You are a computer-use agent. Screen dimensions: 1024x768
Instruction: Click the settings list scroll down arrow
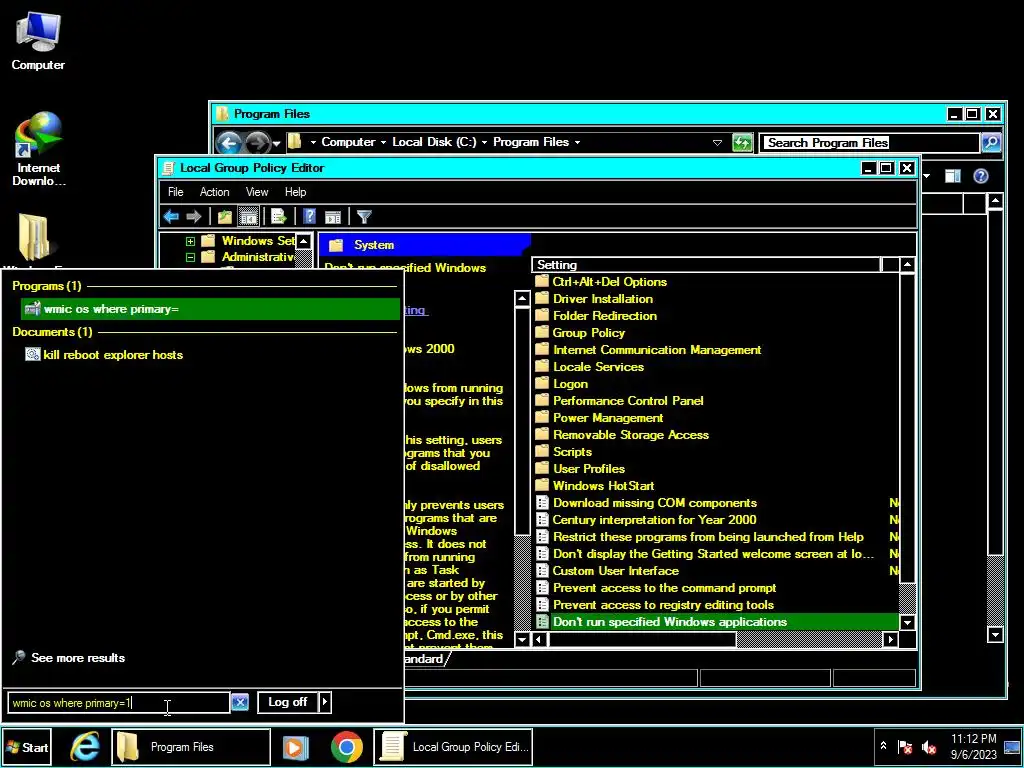pyautogui.click(x=907, y=622)
